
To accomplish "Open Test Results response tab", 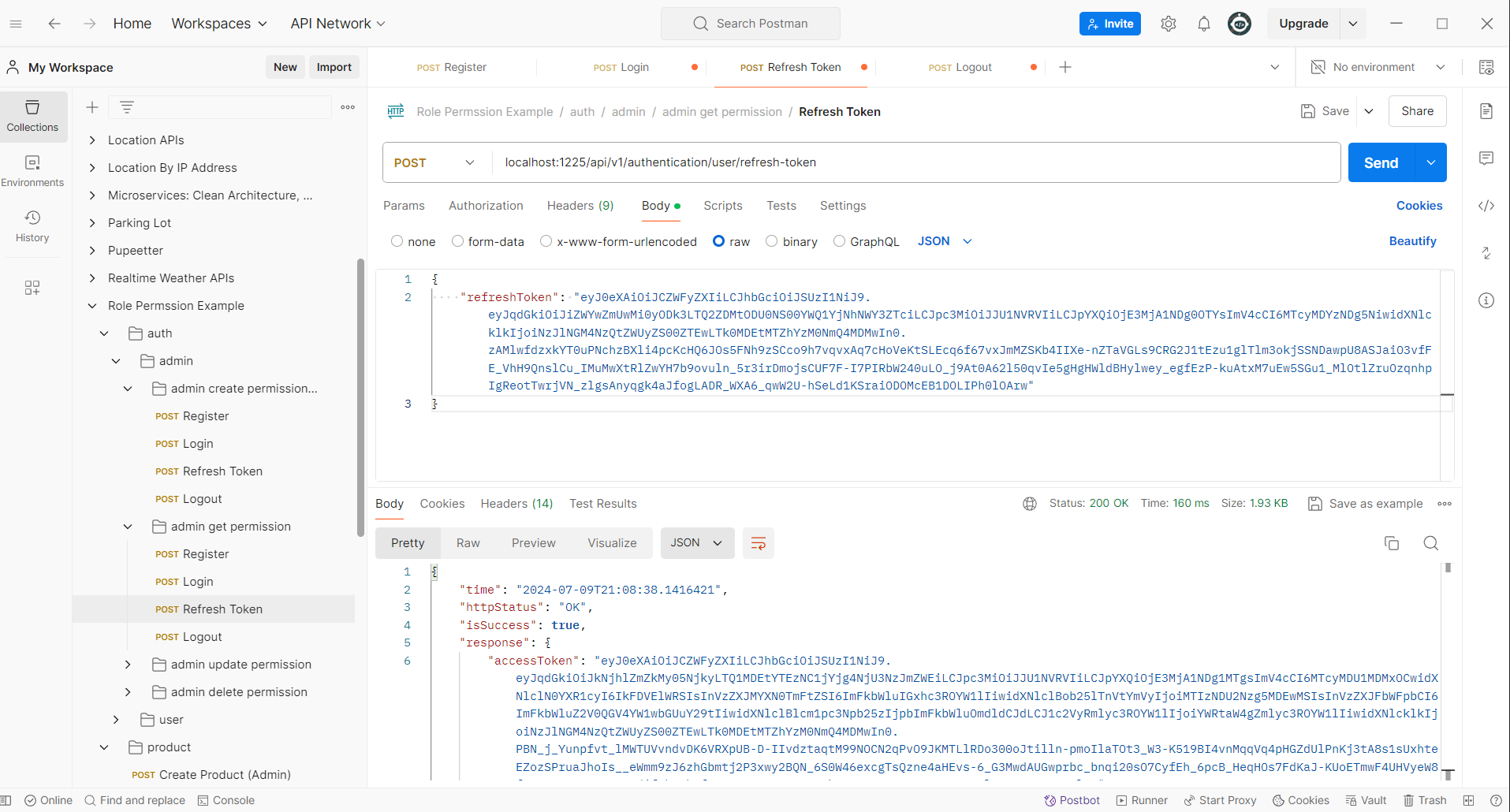I will click(603, 504).
